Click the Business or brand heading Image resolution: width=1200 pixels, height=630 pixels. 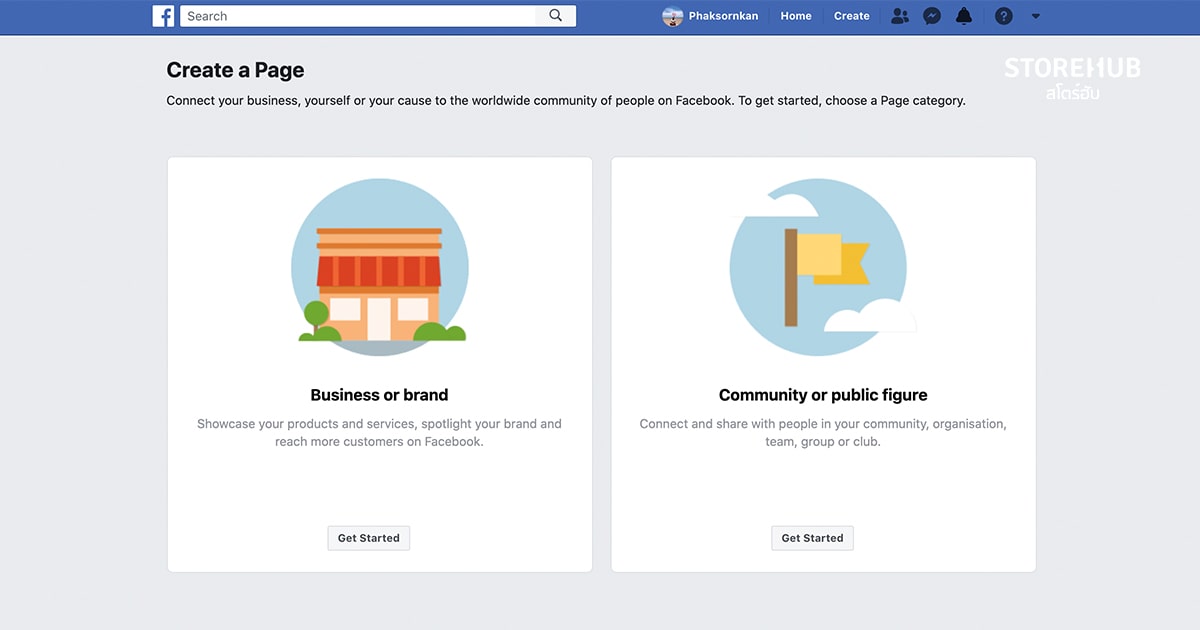tap(380, 394)
